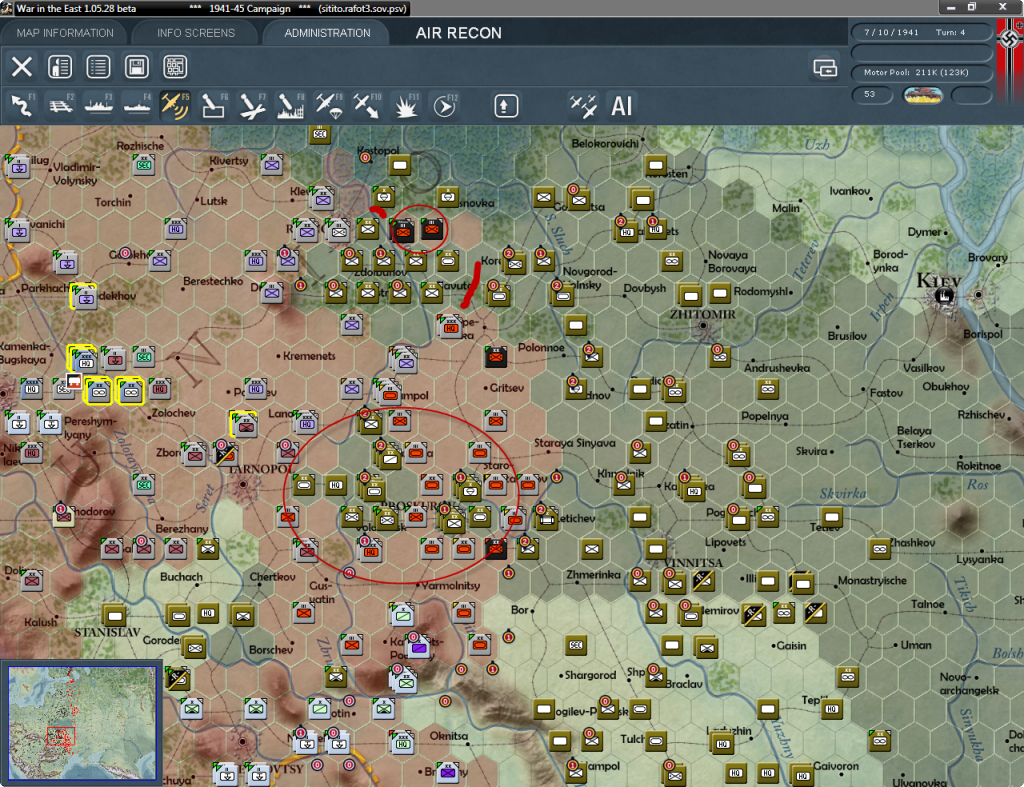Screen dimensions: 1024x787
Task: Click the X icon in the Administration toolbar
Action: (x=22, y=67)
